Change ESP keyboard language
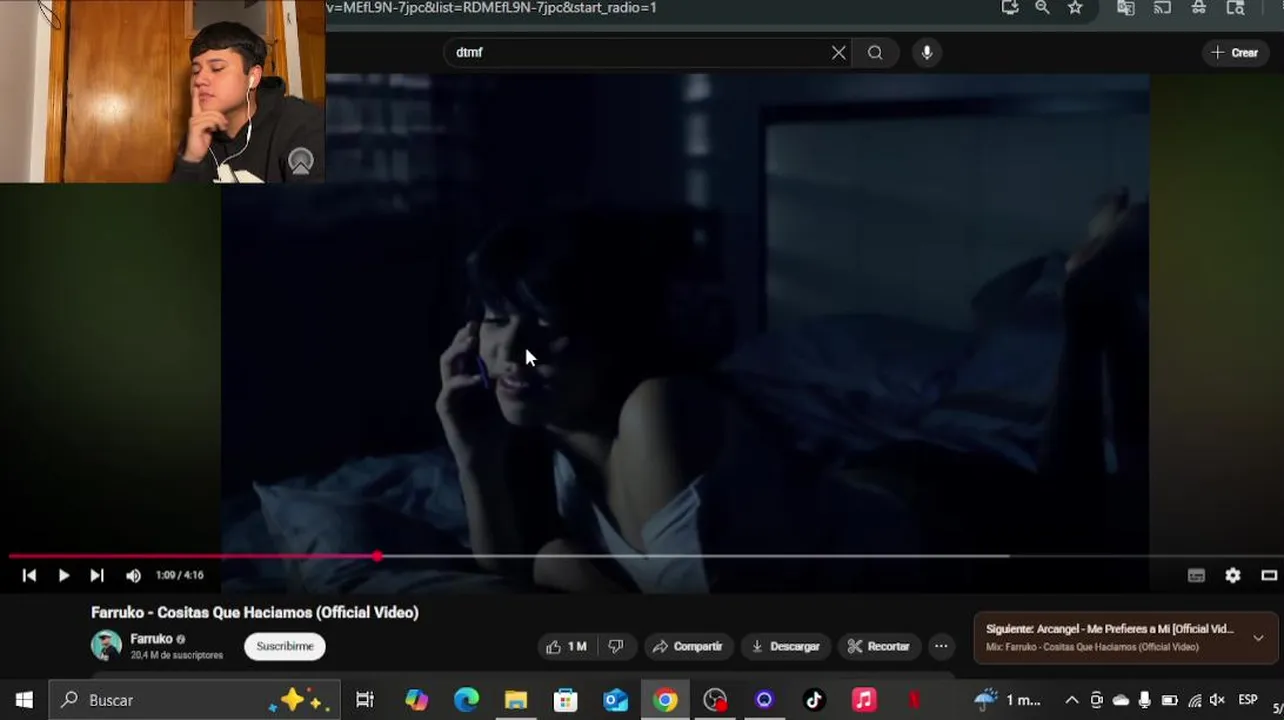This screenshot has height=720, width=1284. pyautogui.click(x=1248, y=700)
